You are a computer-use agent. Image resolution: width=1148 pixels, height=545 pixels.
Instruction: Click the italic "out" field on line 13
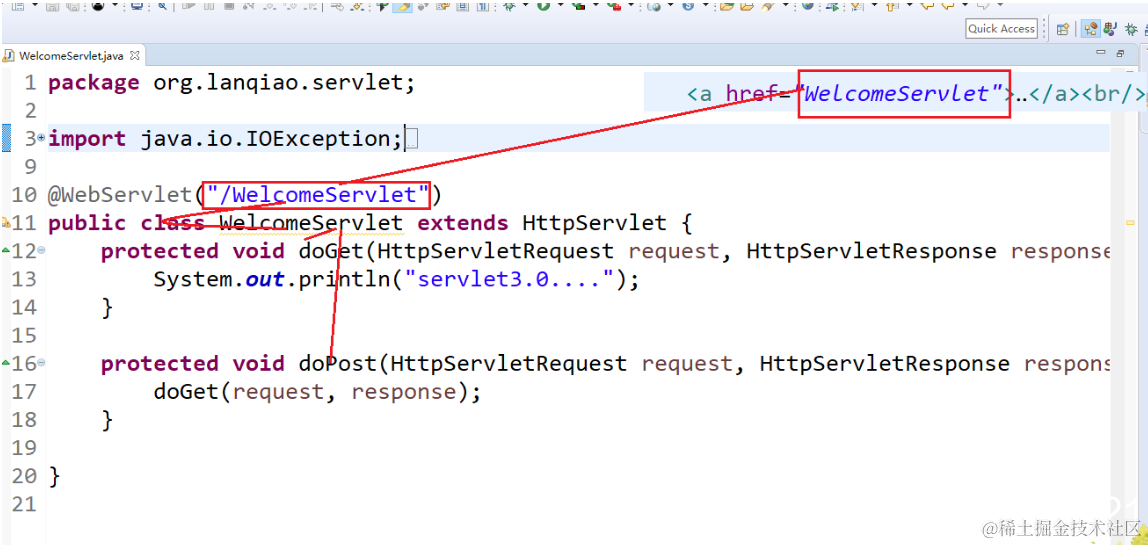[x=265, y=279]
